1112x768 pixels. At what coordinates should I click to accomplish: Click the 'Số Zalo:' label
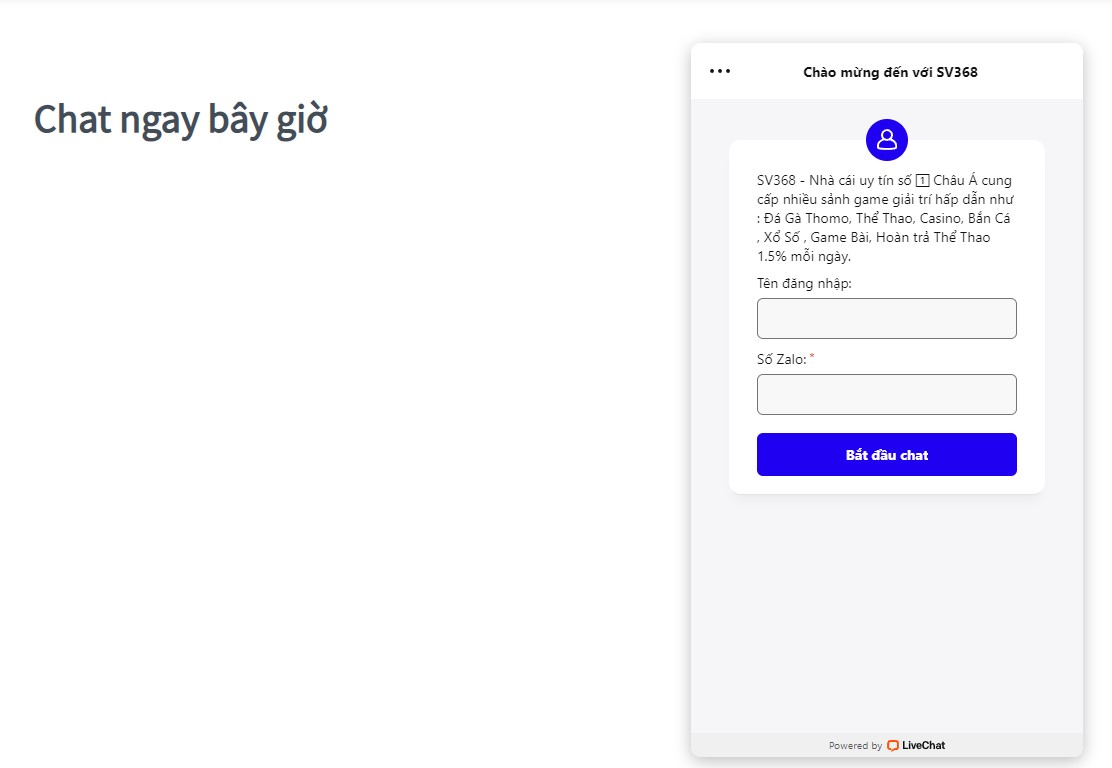[x=782, y=360]
